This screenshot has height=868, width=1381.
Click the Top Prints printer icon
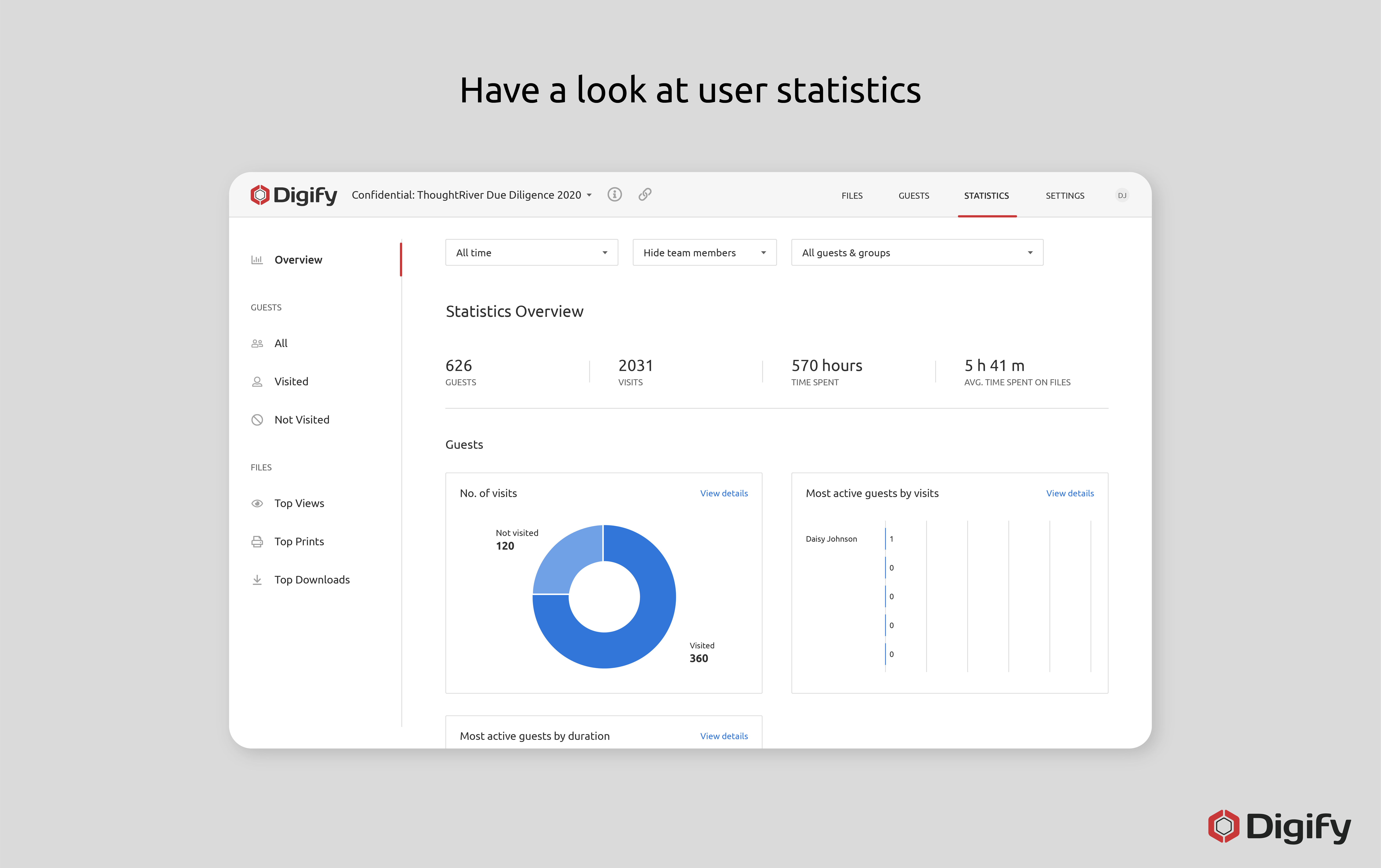[x=257, y=542]
